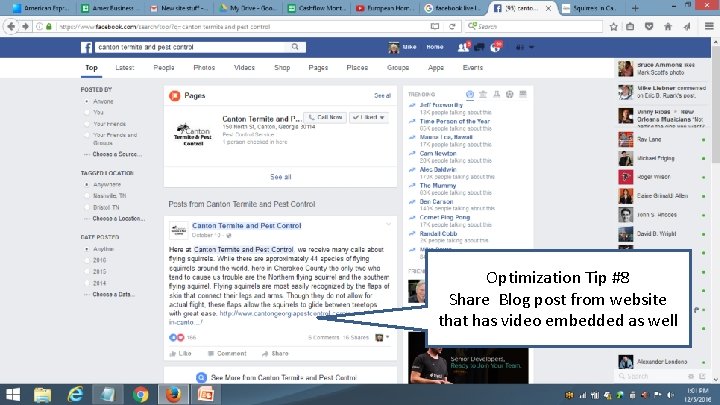Click See all at bottom of Pages card

(281, 177)
